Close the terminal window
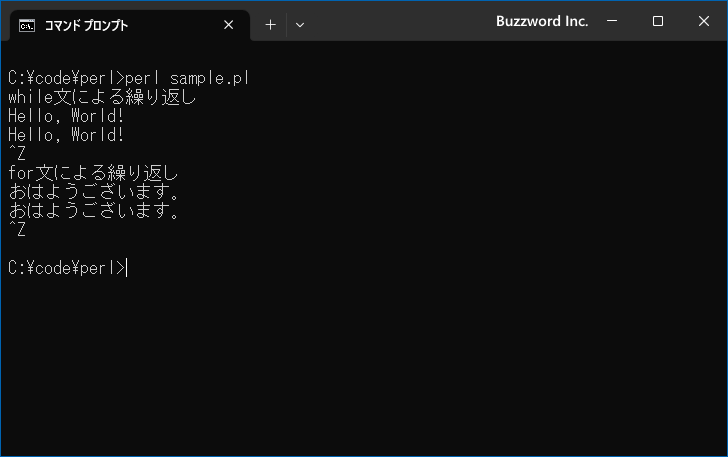This screenshot has height=457, width=728. (x=704, y=21)
